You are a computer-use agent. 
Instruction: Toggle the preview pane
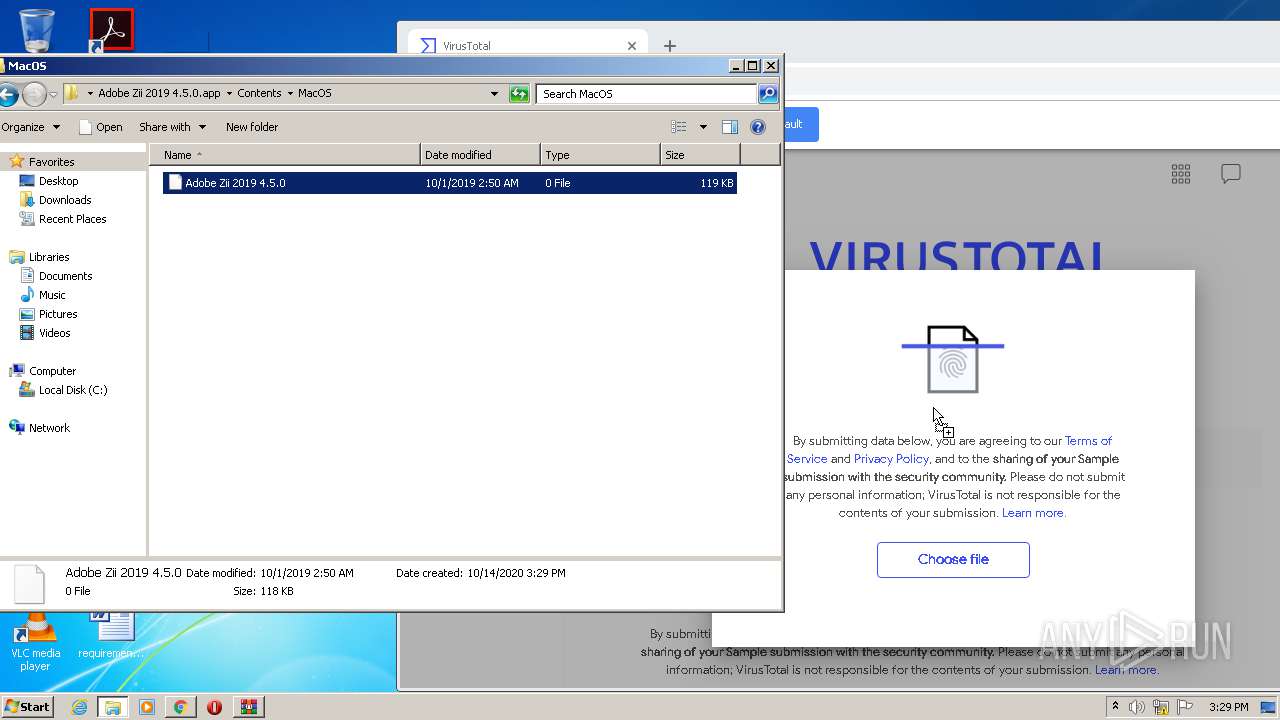click(730, 127)
